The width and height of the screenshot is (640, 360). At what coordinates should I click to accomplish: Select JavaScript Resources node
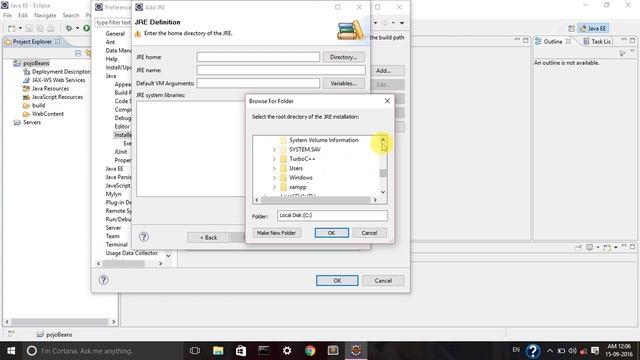coord(58,97)
